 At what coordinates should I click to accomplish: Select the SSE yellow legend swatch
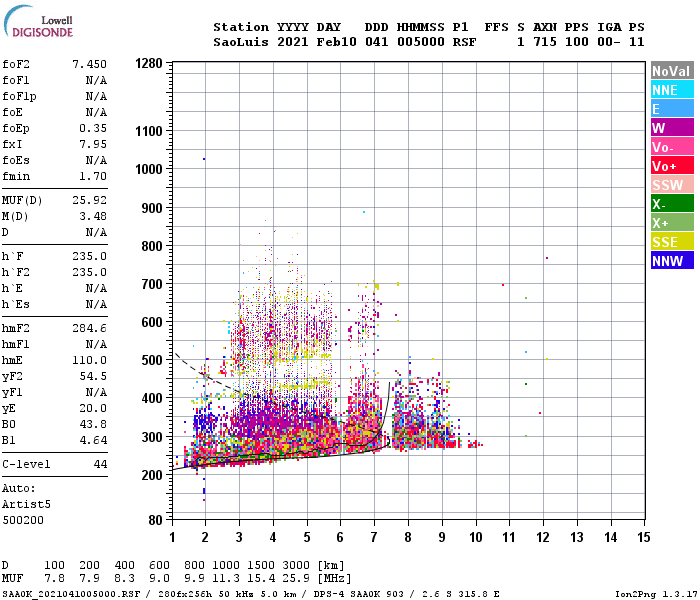[x=672, y=242]
